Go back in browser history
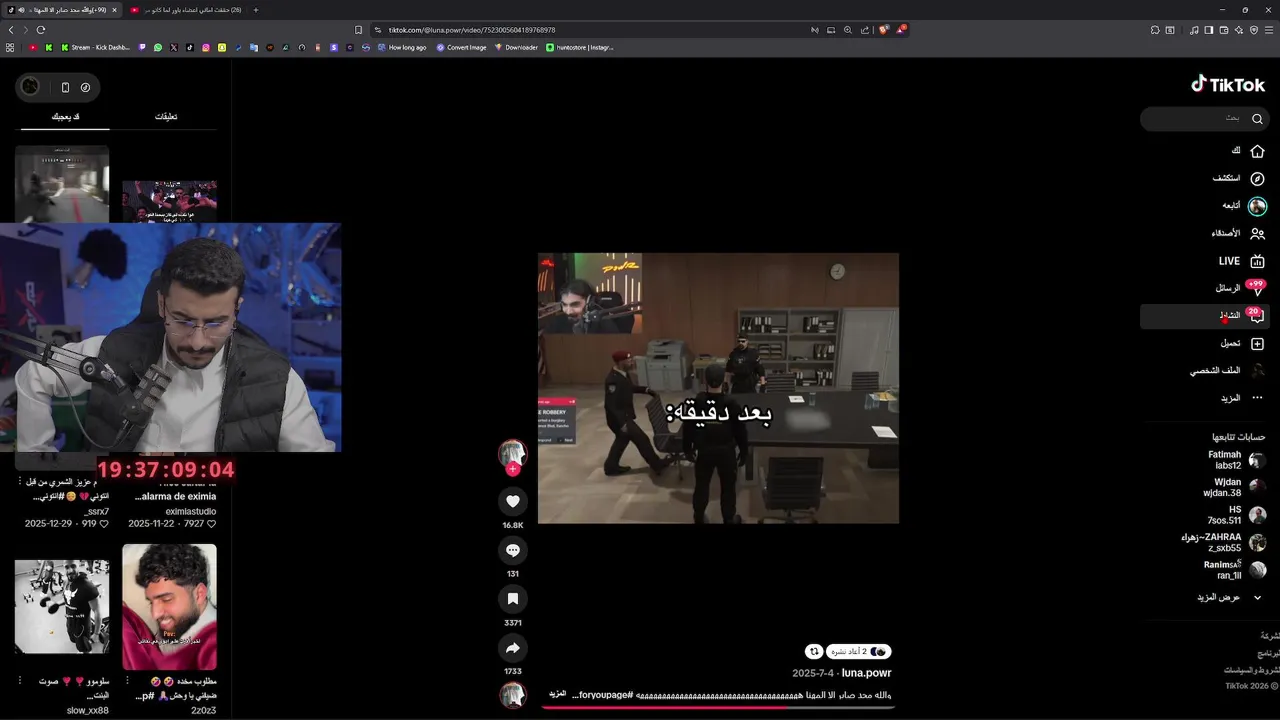The width and height of the screenshot is (1280, 720). pos(11,30)
